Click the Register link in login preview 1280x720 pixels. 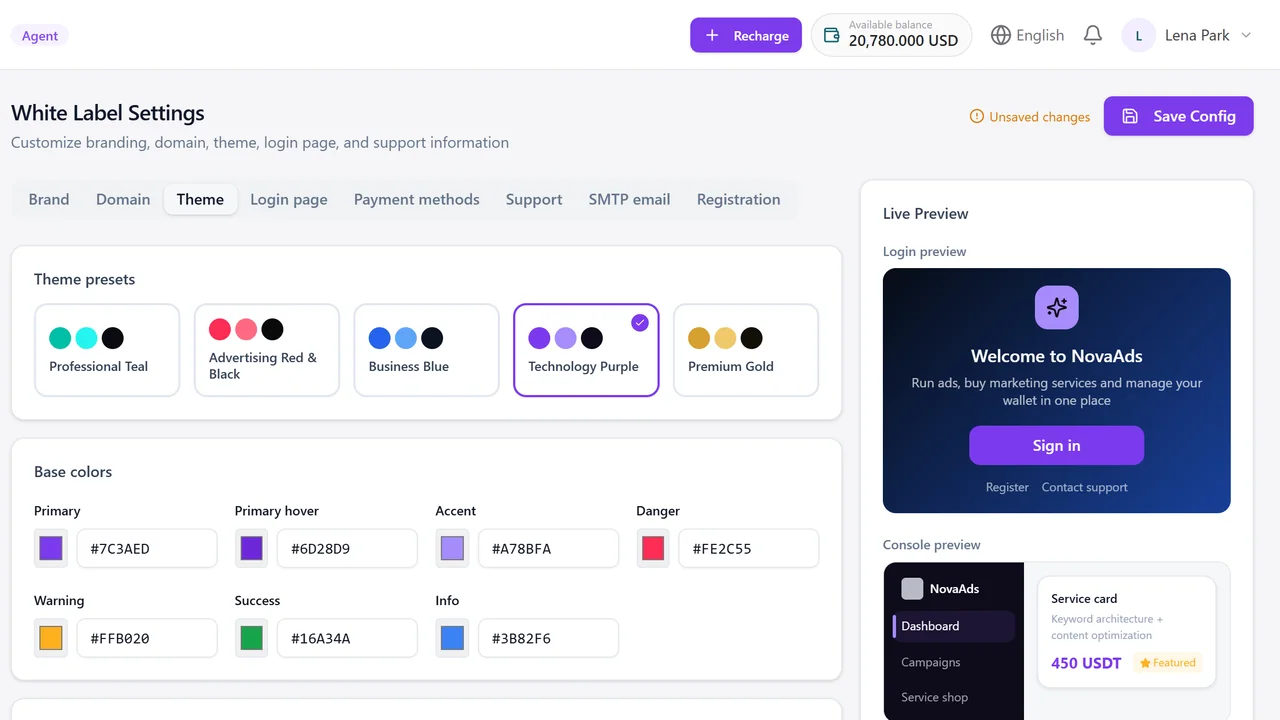pos(1007,487)
